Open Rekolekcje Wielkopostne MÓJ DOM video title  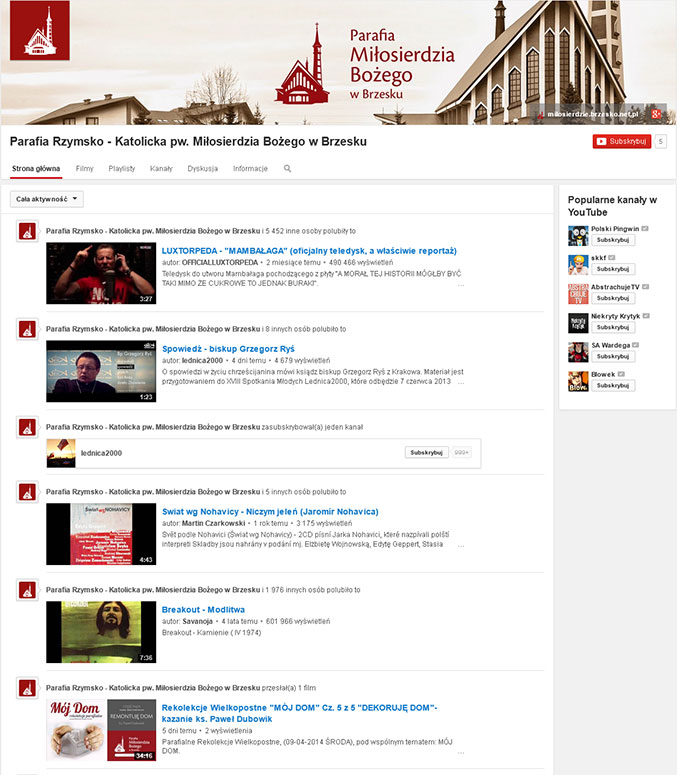coord(299,713)
